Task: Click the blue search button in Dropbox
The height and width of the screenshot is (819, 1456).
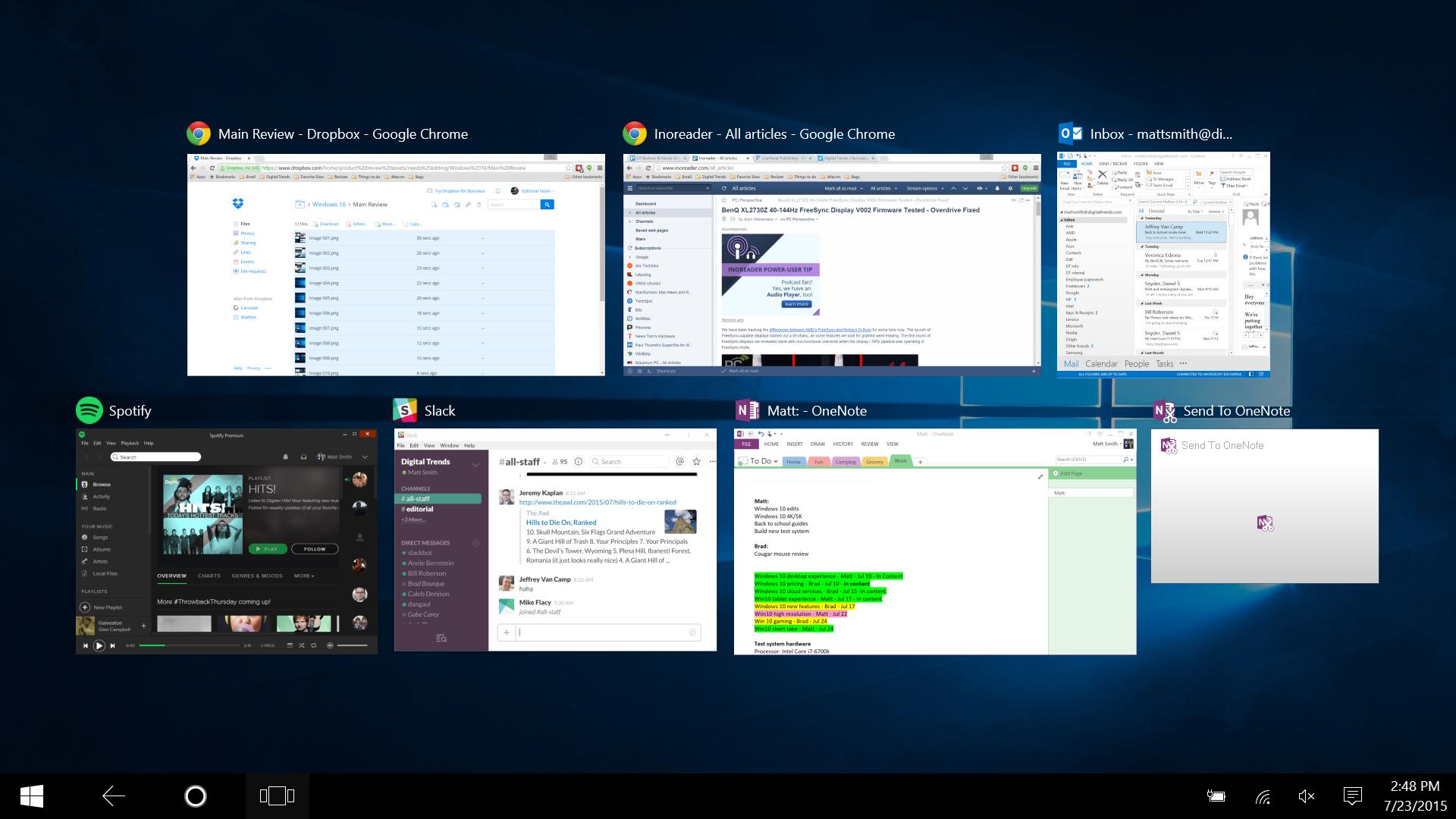Action: (x=548, y=204)
